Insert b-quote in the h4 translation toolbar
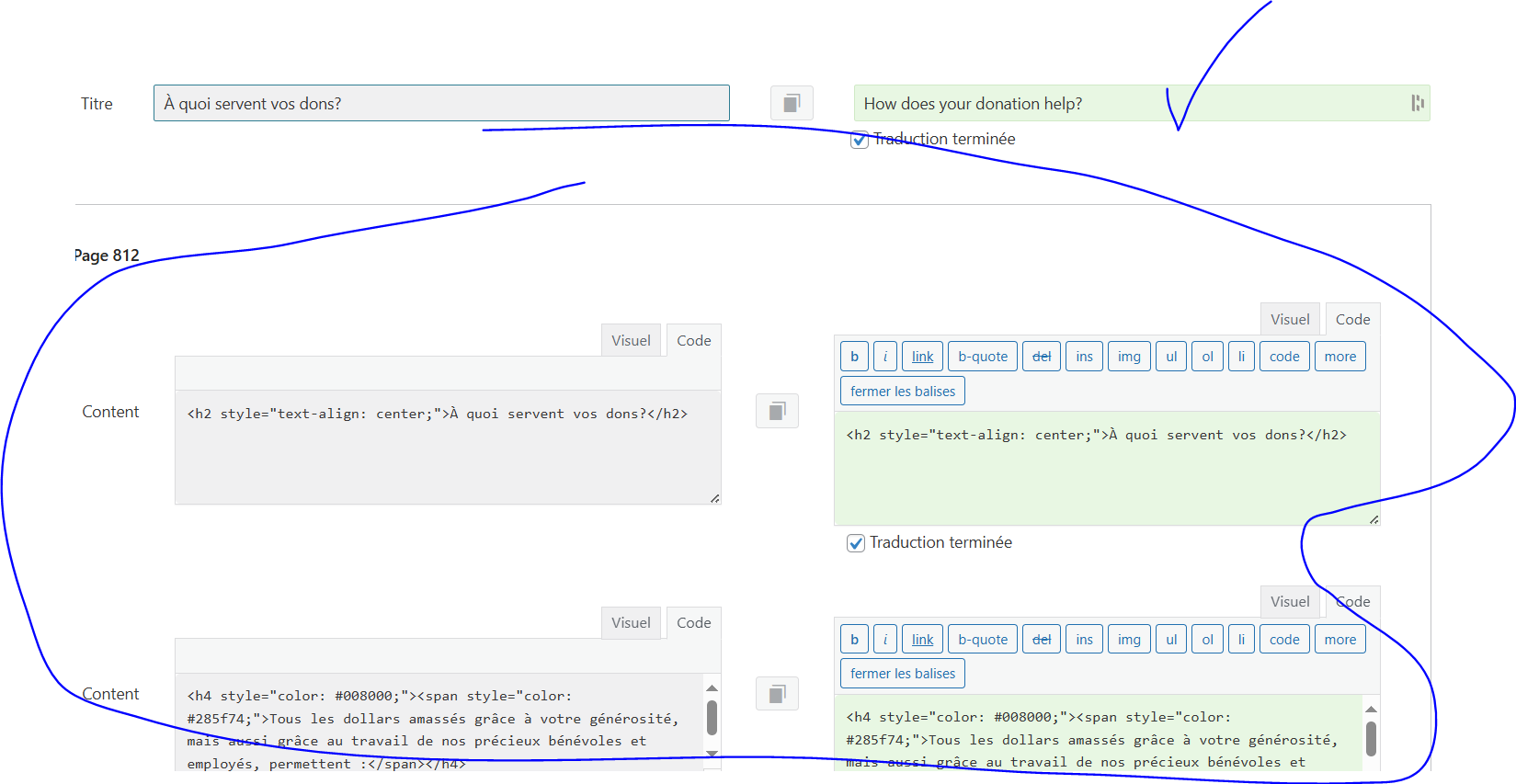The image size is (1516, 784). 983,640
